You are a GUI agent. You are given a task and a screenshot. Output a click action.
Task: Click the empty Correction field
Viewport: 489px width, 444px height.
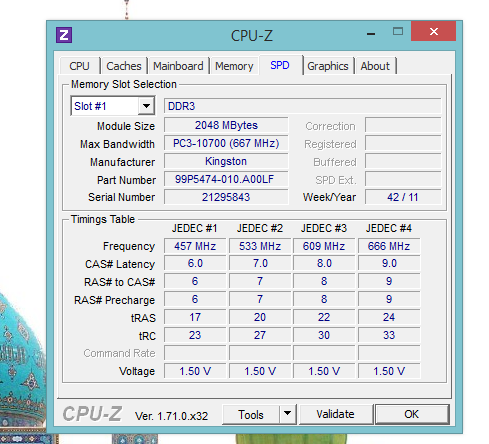click(x=403, y=125)
